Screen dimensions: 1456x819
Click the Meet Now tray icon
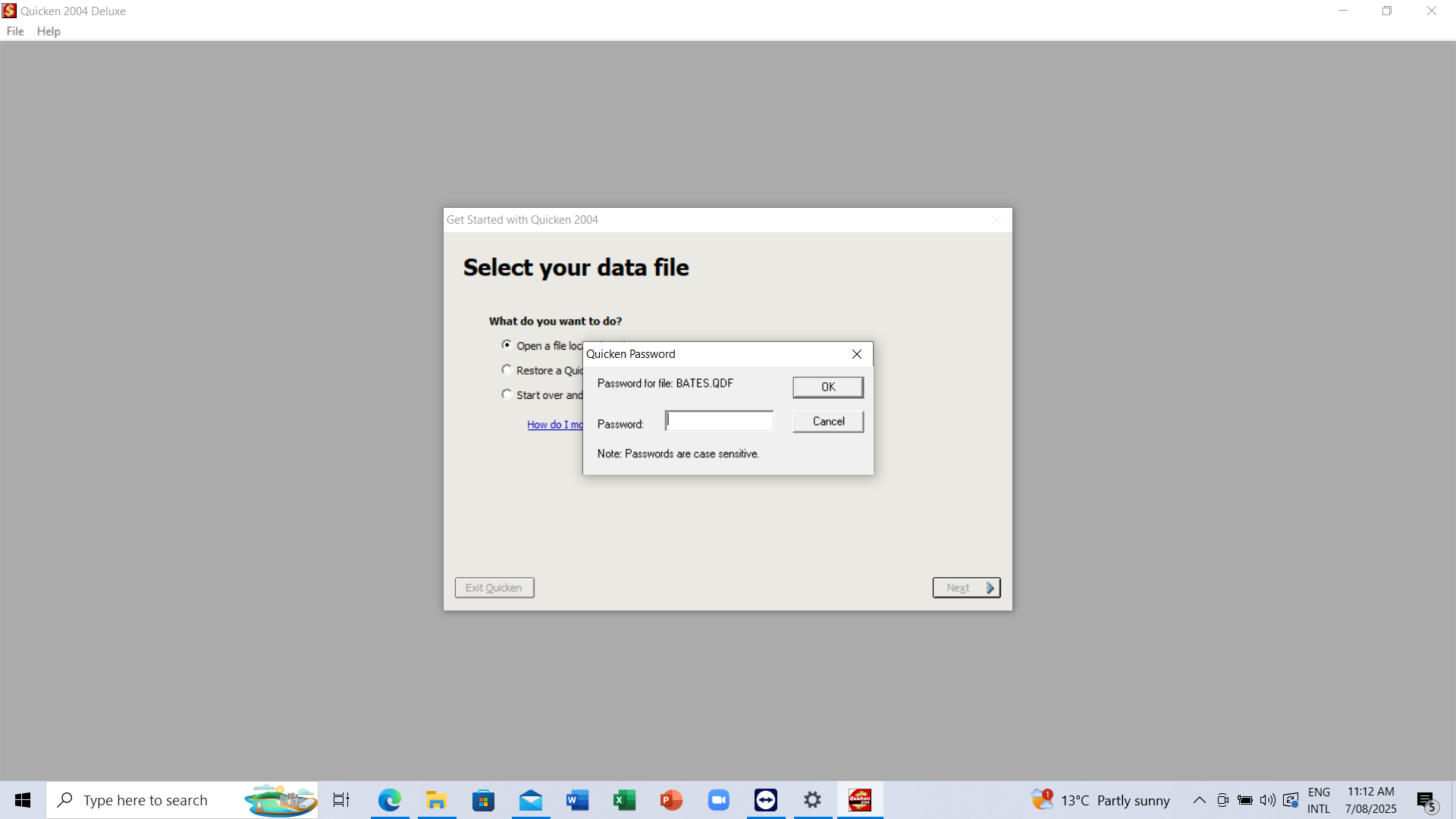coord(1222,800)
